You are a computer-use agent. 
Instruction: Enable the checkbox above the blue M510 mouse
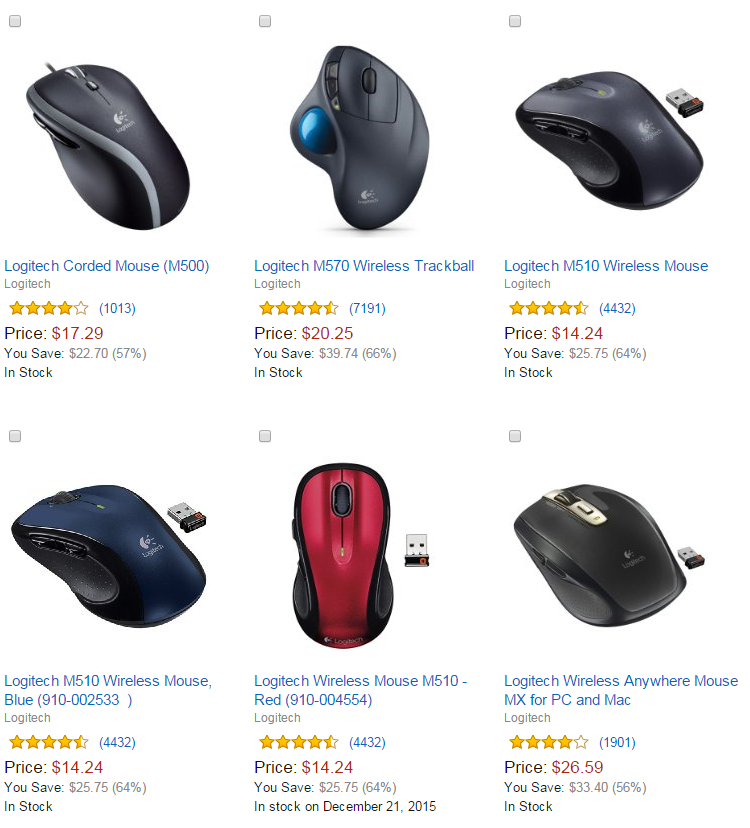pyautogui.click(x=15, y=436)
